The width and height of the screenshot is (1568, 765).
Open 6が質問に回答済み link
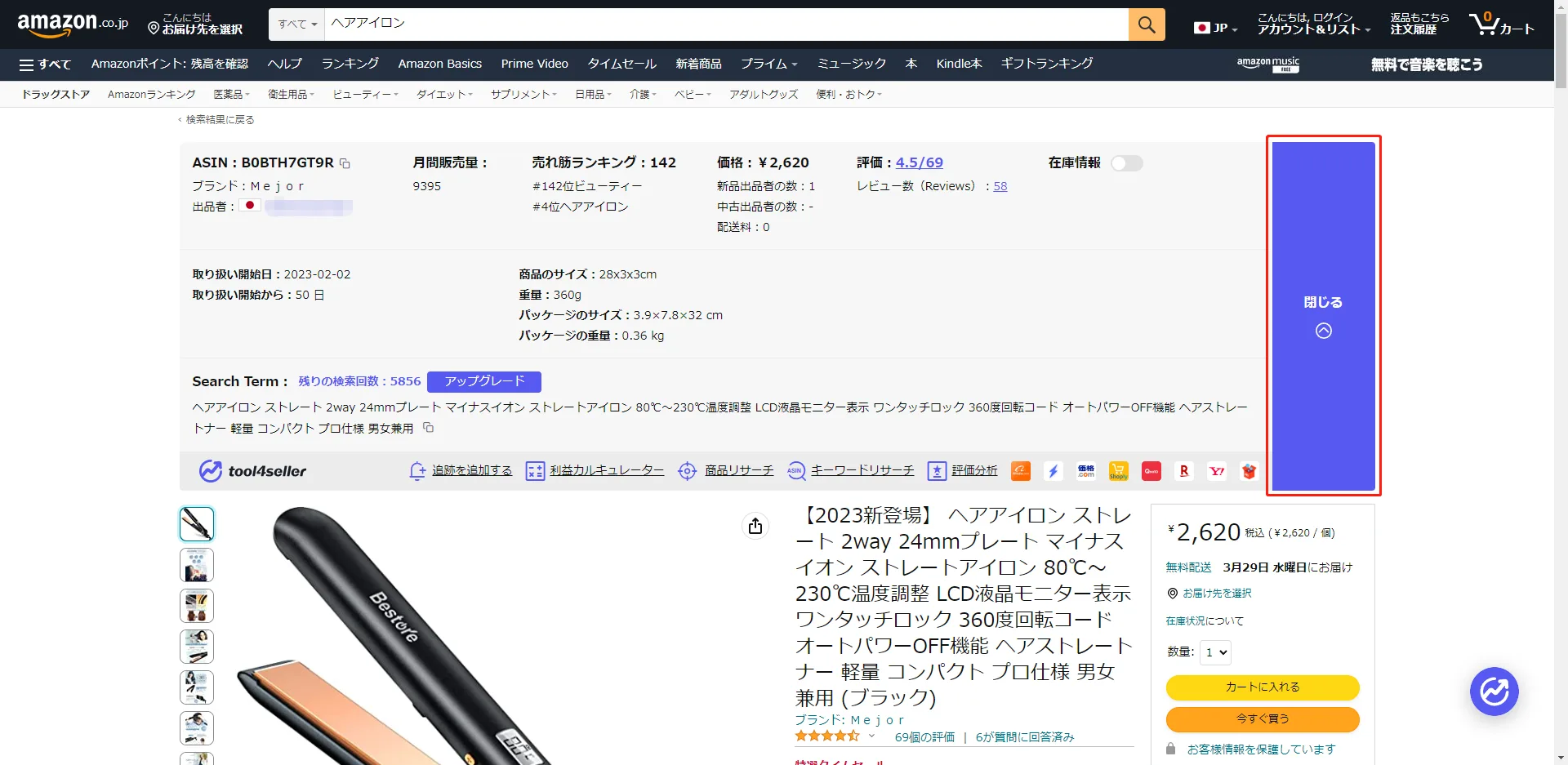(x=1025, y=737)
